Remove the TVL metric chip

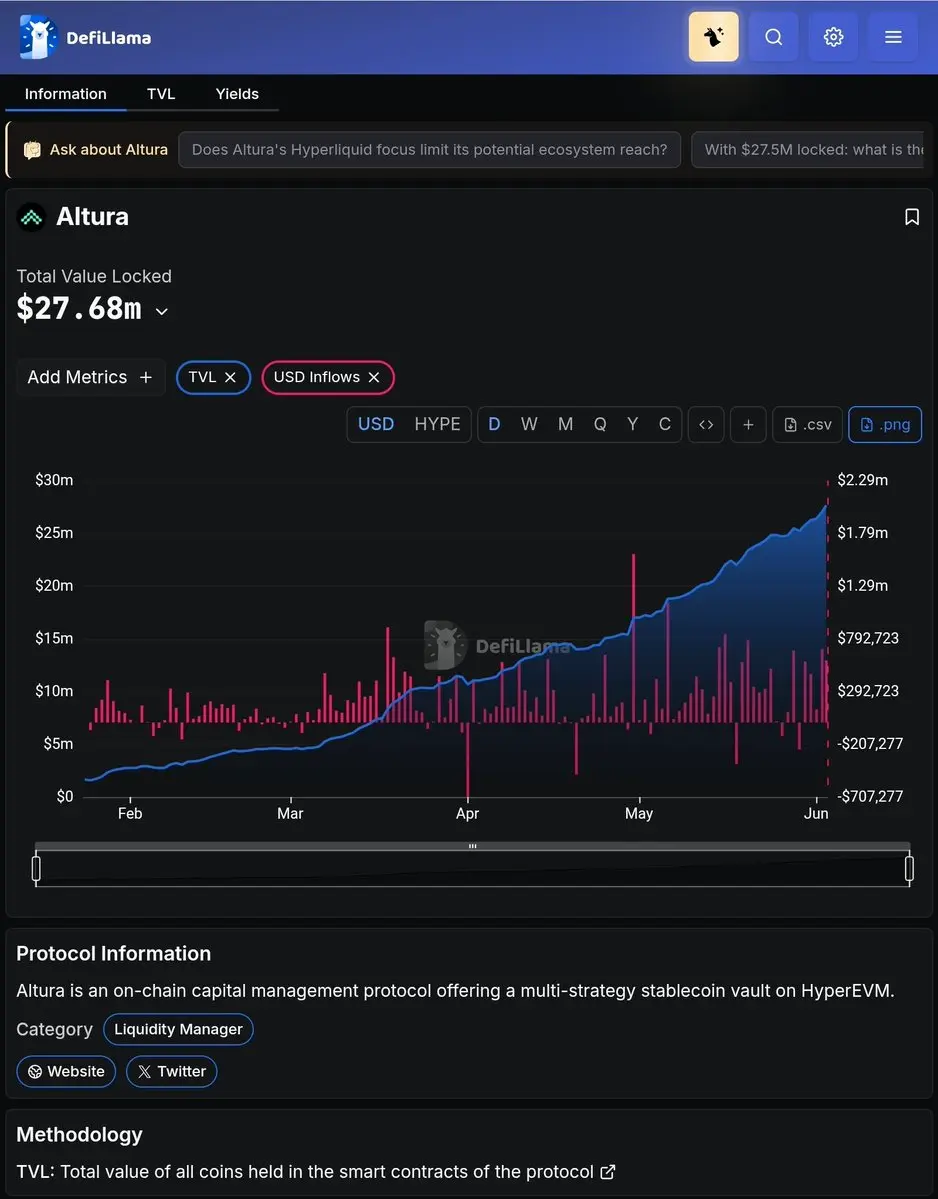(x=230, y=377)
